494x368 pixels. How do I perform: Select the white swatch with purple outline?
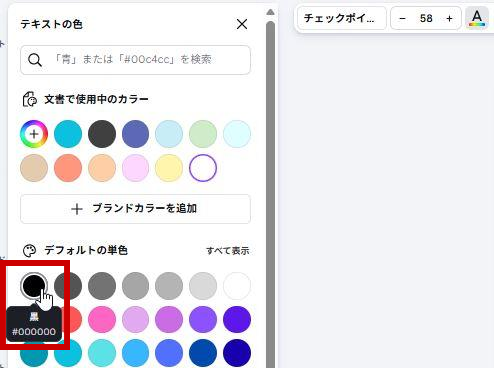[203, 168]
